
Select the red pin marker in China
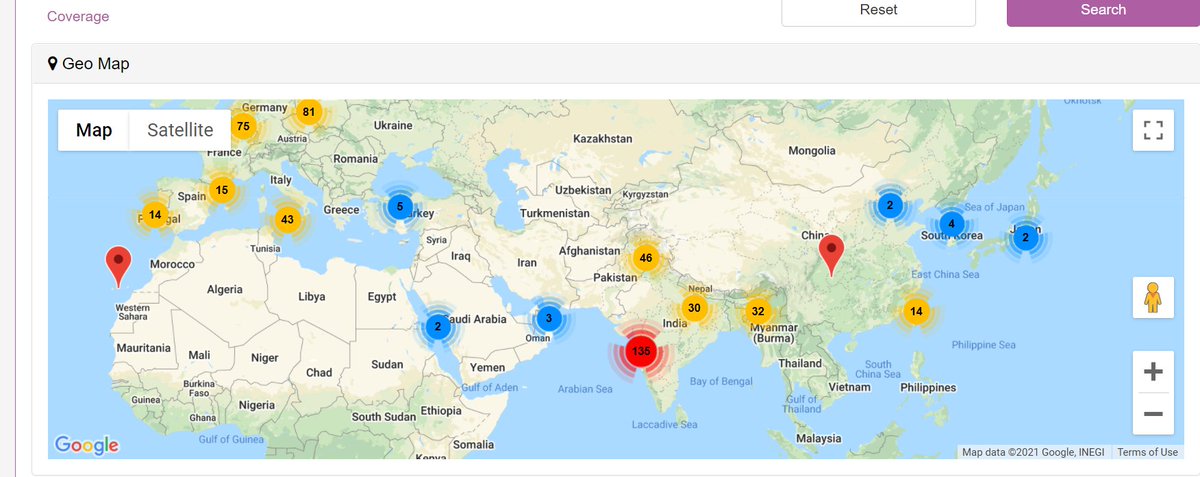[x=831, y=255]
